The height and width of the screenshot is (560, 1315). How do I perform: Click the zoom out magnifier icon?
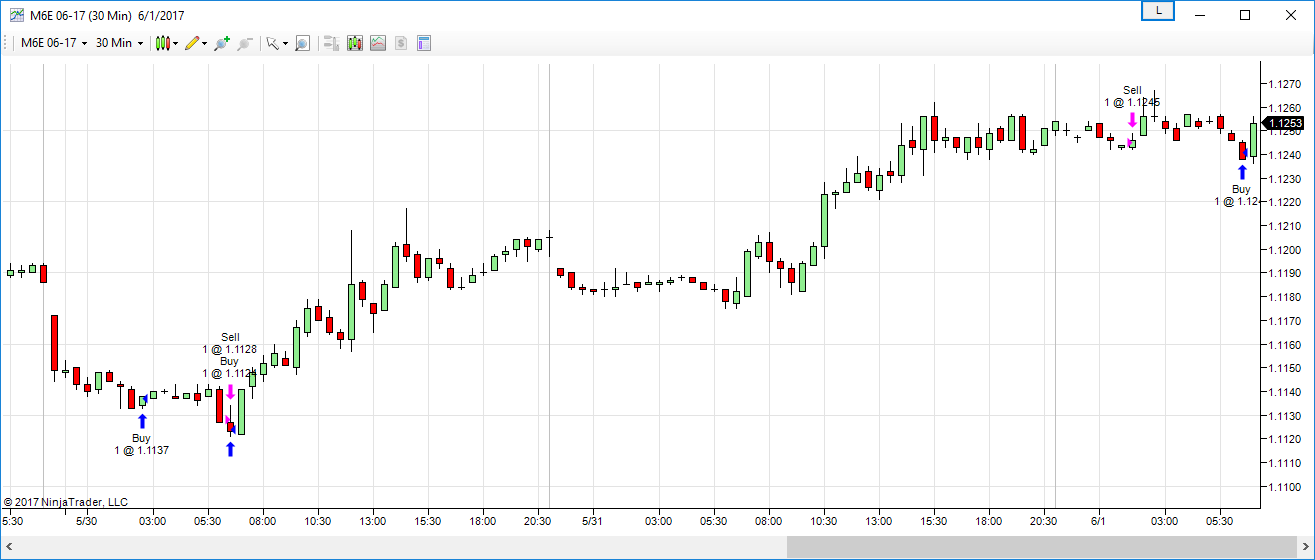244,43
